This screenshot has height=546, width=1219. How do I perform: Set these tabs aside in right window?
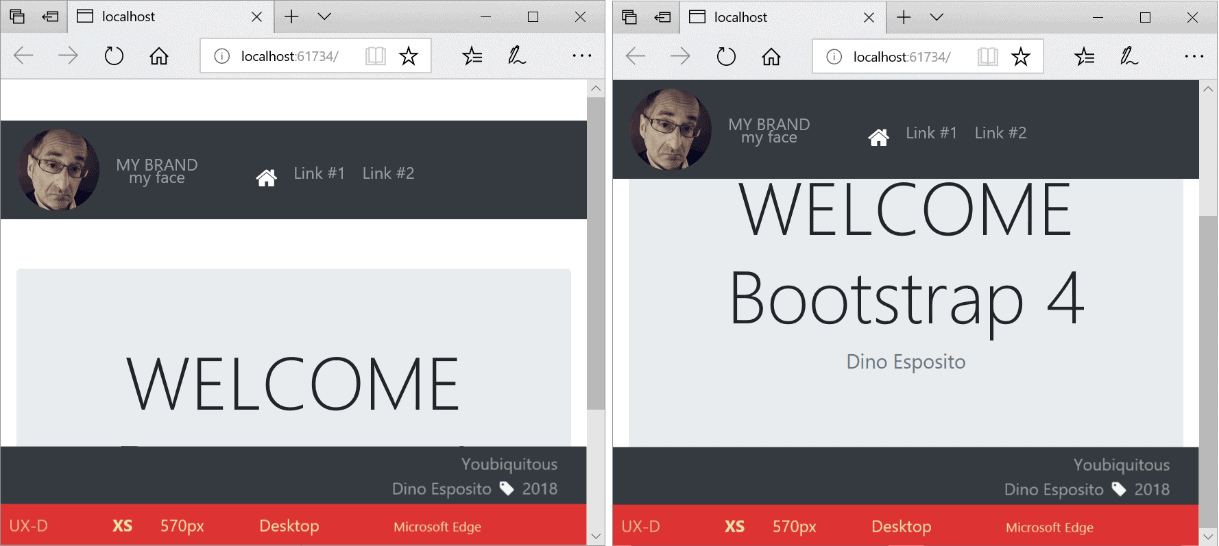coord(662,17)
